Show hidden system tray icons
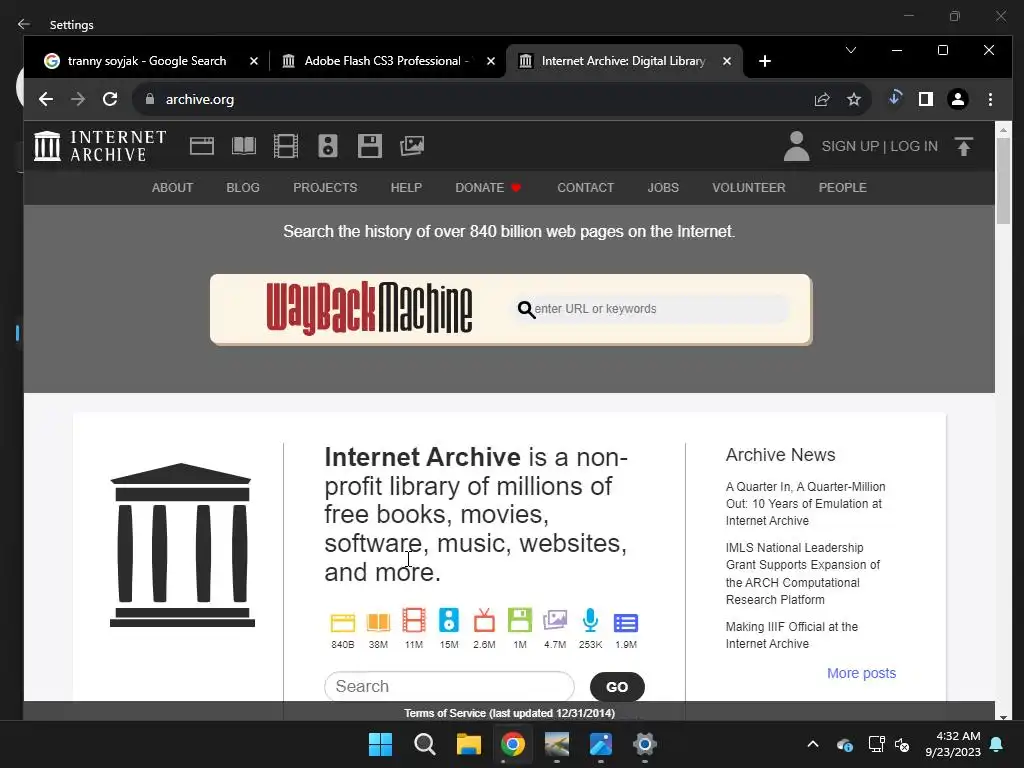The width and height of the screenshot is (1024, 768). tap(812, 744)
